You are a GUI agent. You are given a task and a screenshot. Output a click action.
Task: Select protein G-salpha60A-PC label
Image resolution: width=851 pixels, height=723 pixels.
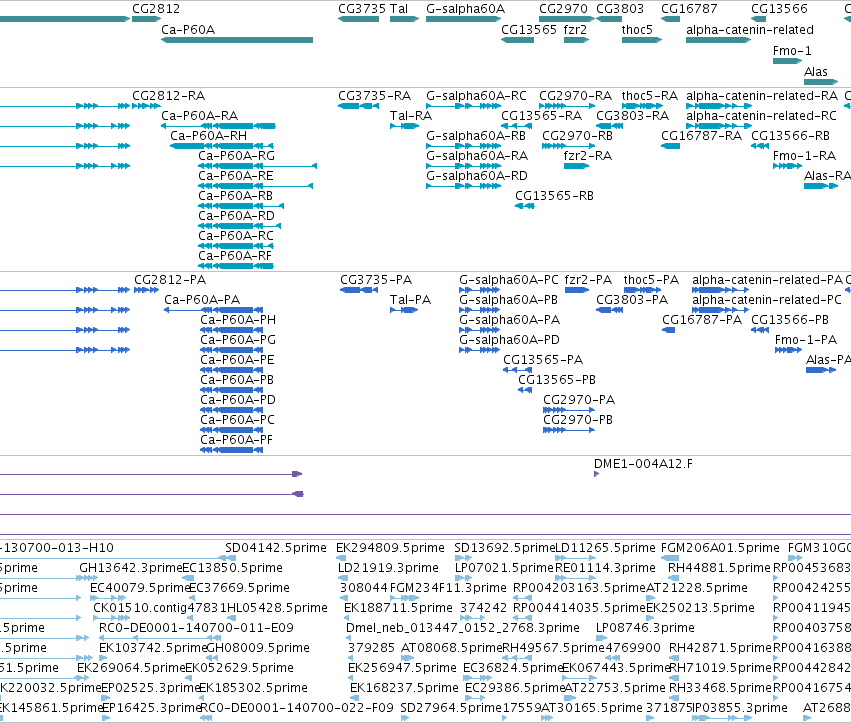pyautogui.click(x=509, y=280)
